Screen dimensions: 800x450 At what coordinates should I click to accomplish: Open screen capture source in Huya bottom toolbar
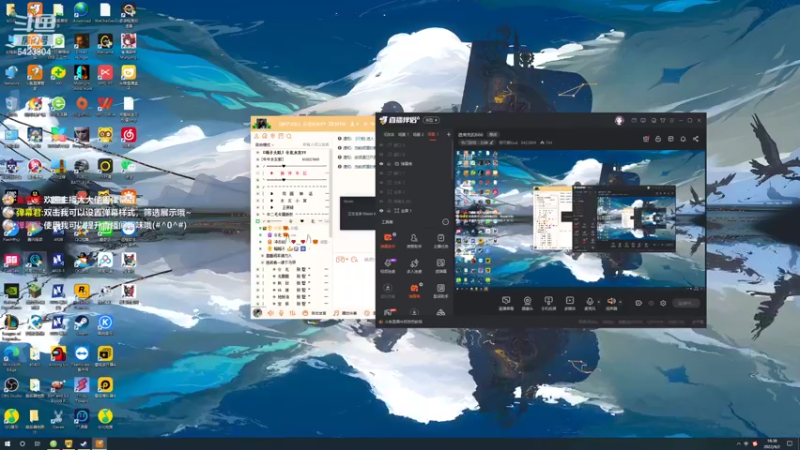[x=506, y=303]
